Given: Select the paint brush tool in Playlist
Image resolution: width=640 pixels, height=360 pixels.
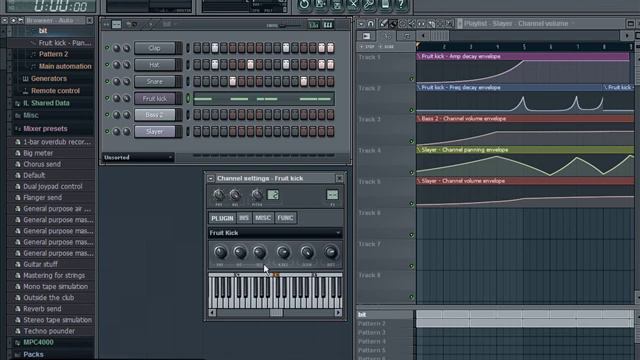Looking at the screenshot, I should pyautogui.click(x=393, y=24).
